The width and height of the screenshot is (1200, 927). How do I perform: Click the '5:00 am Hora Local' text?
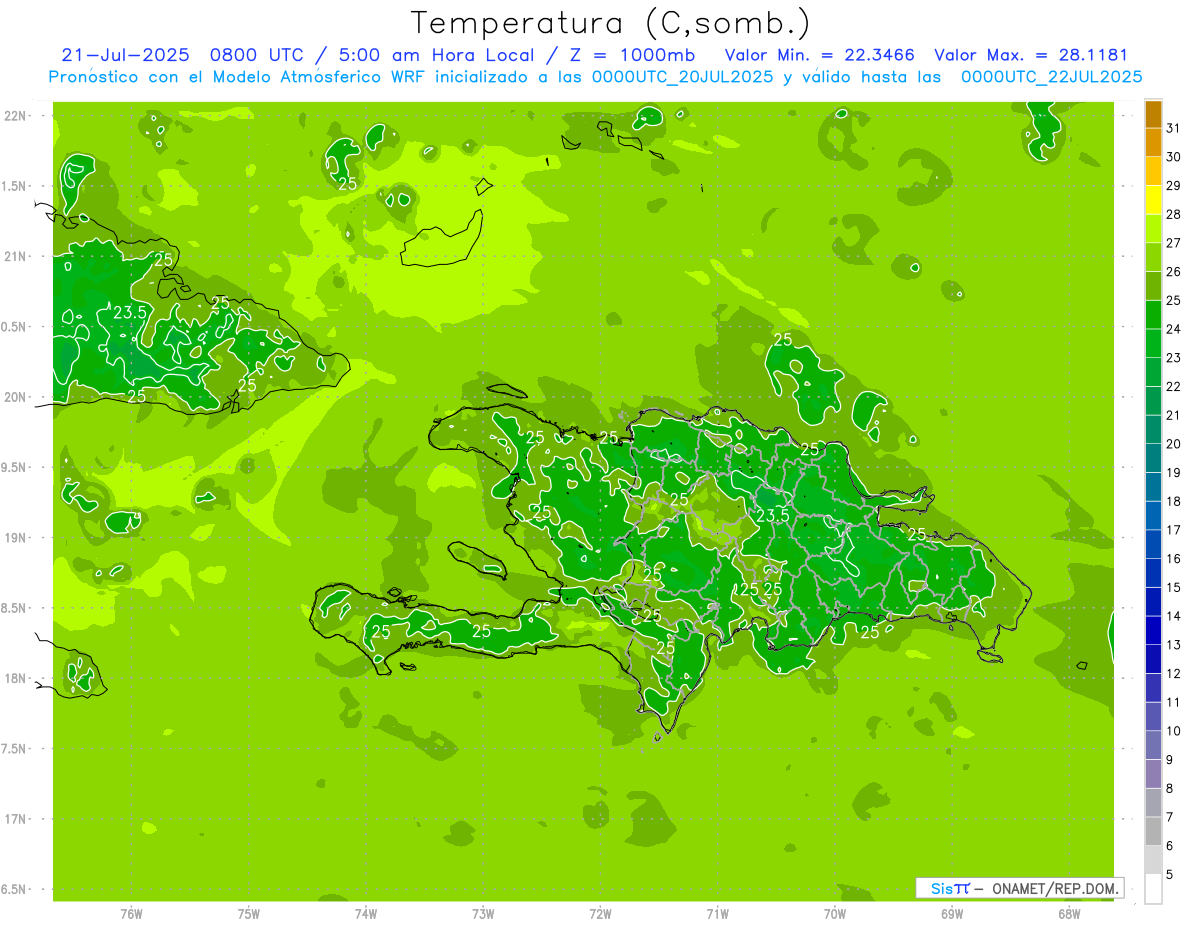click(x=435, y=55)
